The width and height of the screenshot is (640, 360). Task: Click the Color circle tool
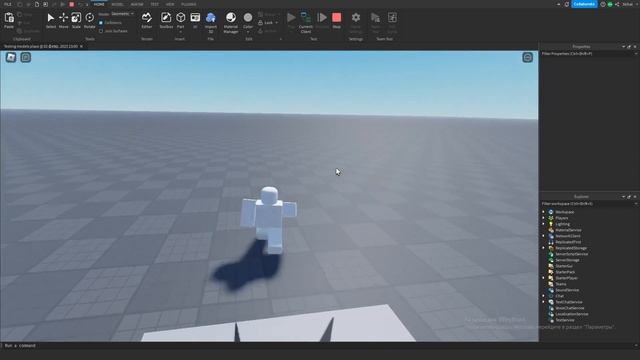click(x=248, y=18)
